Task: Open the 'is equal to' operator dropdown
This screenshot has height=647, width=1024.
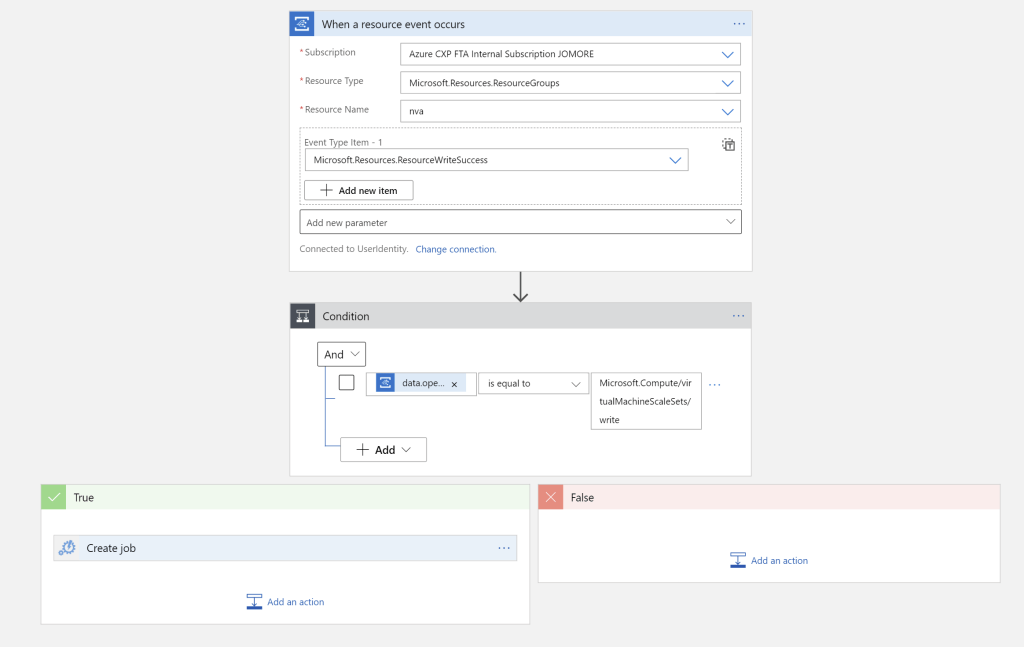Action: point(533,383)
